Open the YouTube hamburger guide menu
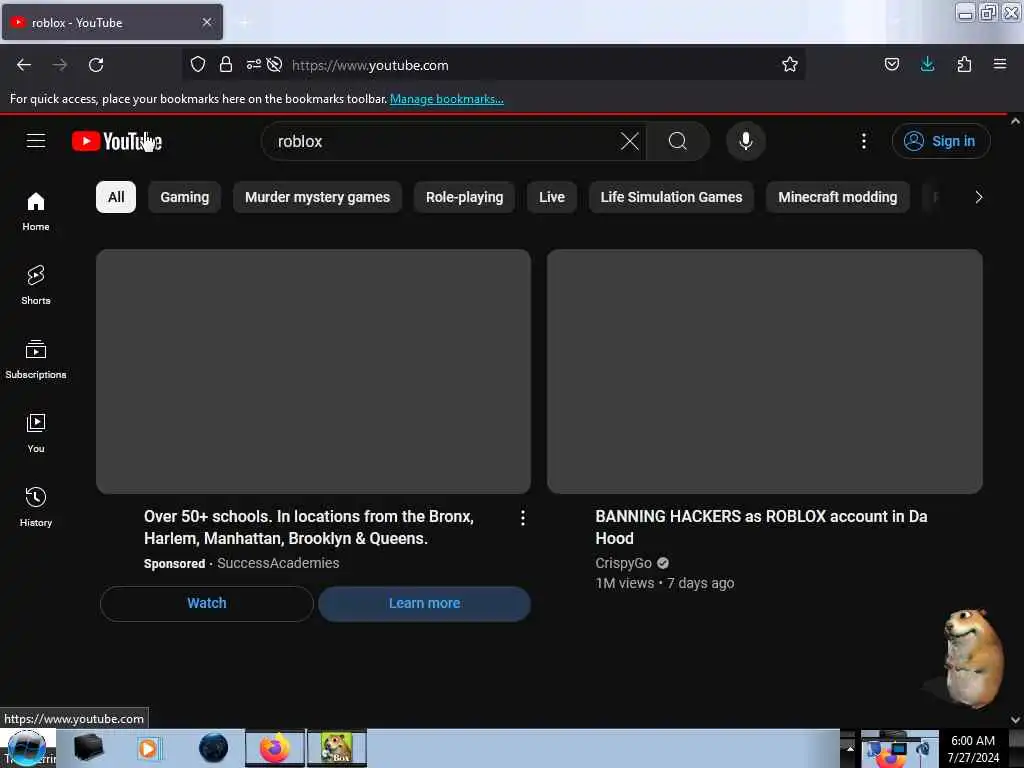 pos(36,141)
